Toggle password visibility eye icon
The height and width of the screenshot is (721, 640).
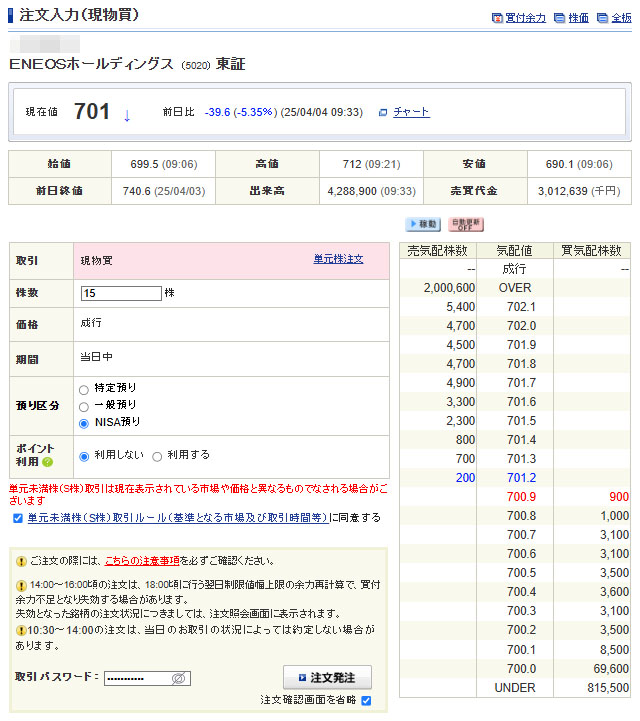tap(179, 678)
